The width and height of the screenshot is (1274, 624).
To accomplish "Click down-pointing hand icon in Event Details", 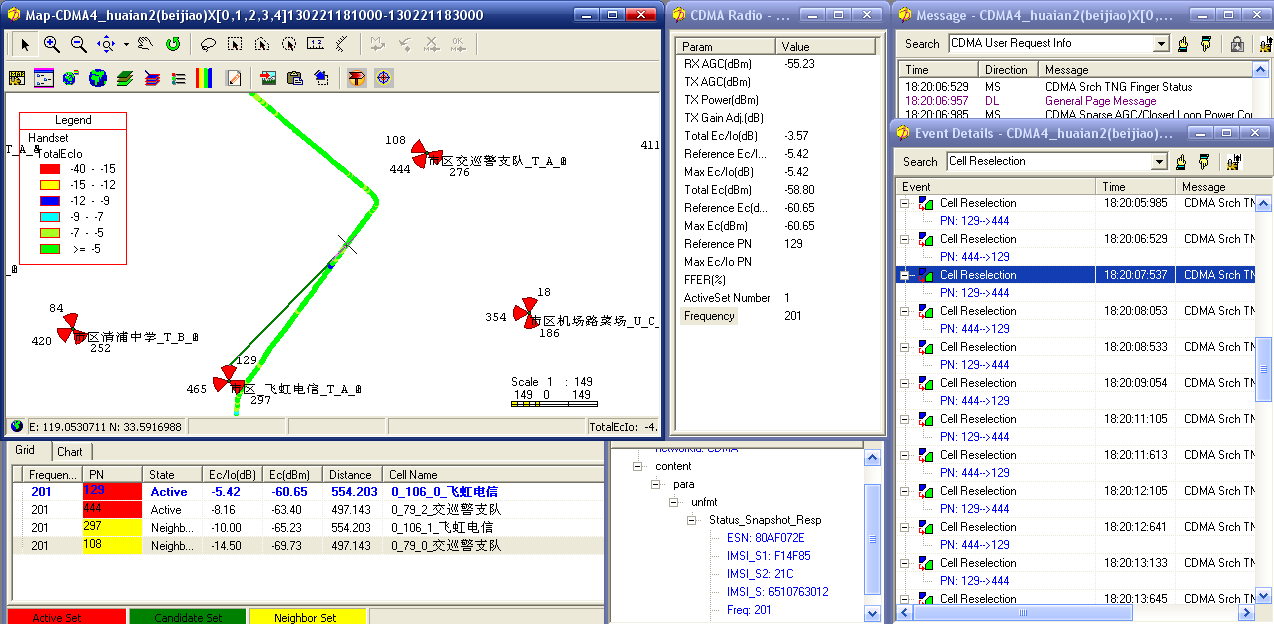I will click(x=1205, y=161).
